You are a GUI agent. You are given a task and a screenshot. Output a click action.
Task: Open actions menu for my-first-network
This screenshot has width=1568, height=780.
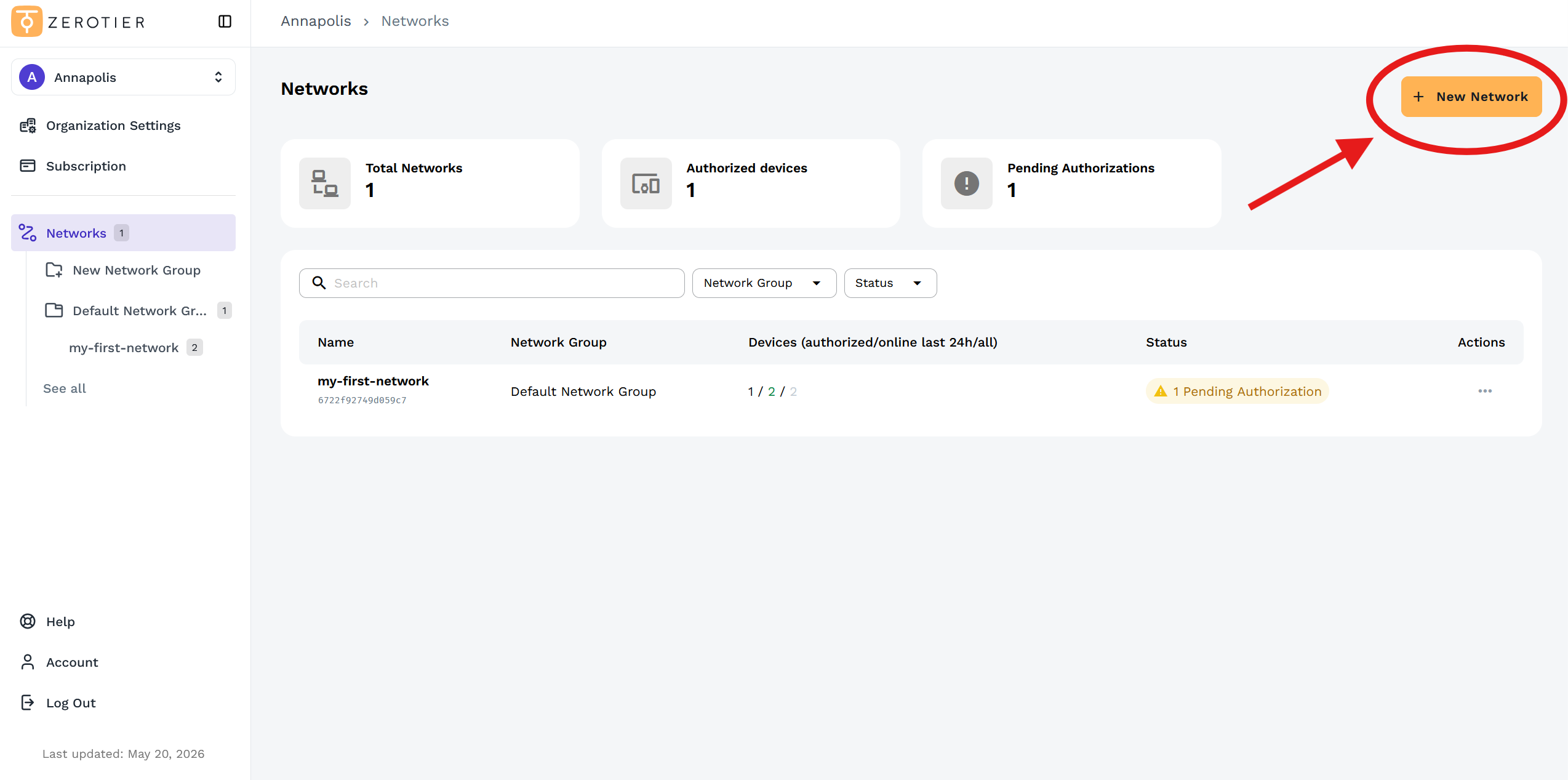click(x=1485, y=391)
